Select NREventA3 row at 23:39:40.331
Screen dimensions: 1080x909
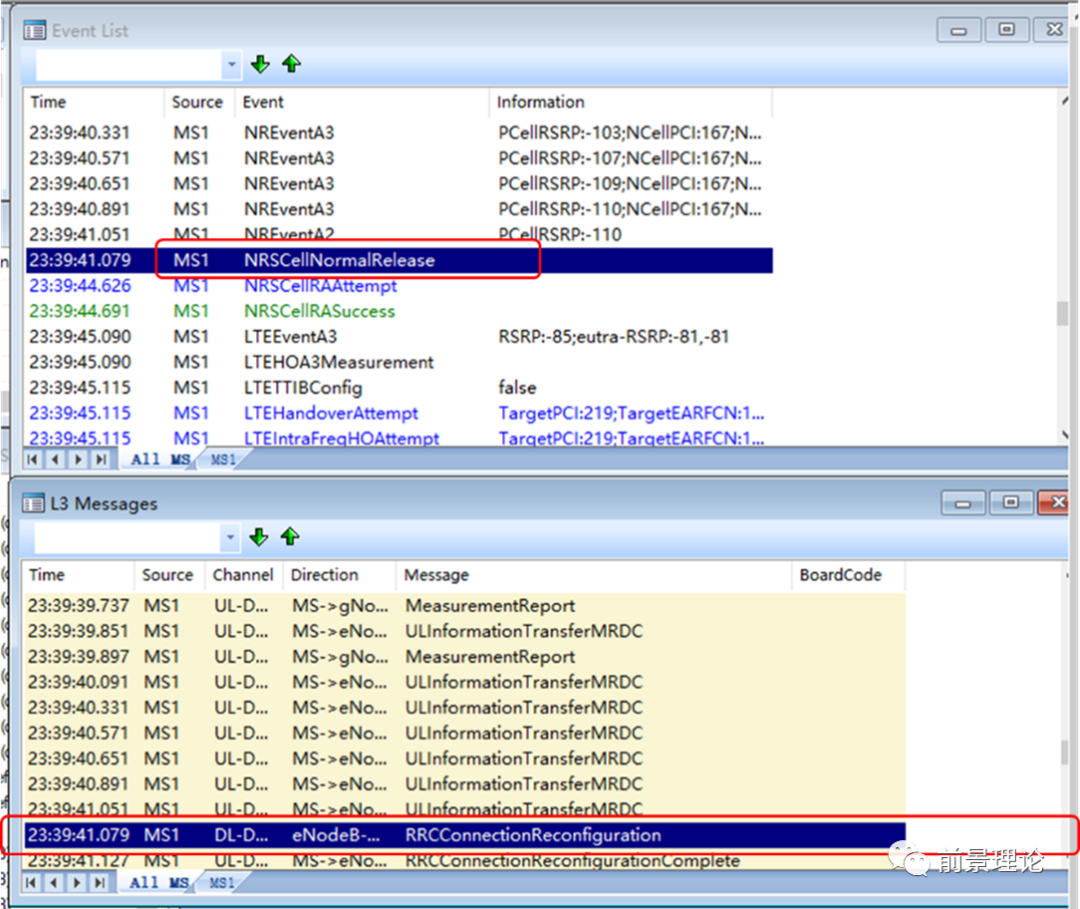[x=399, y=133]
